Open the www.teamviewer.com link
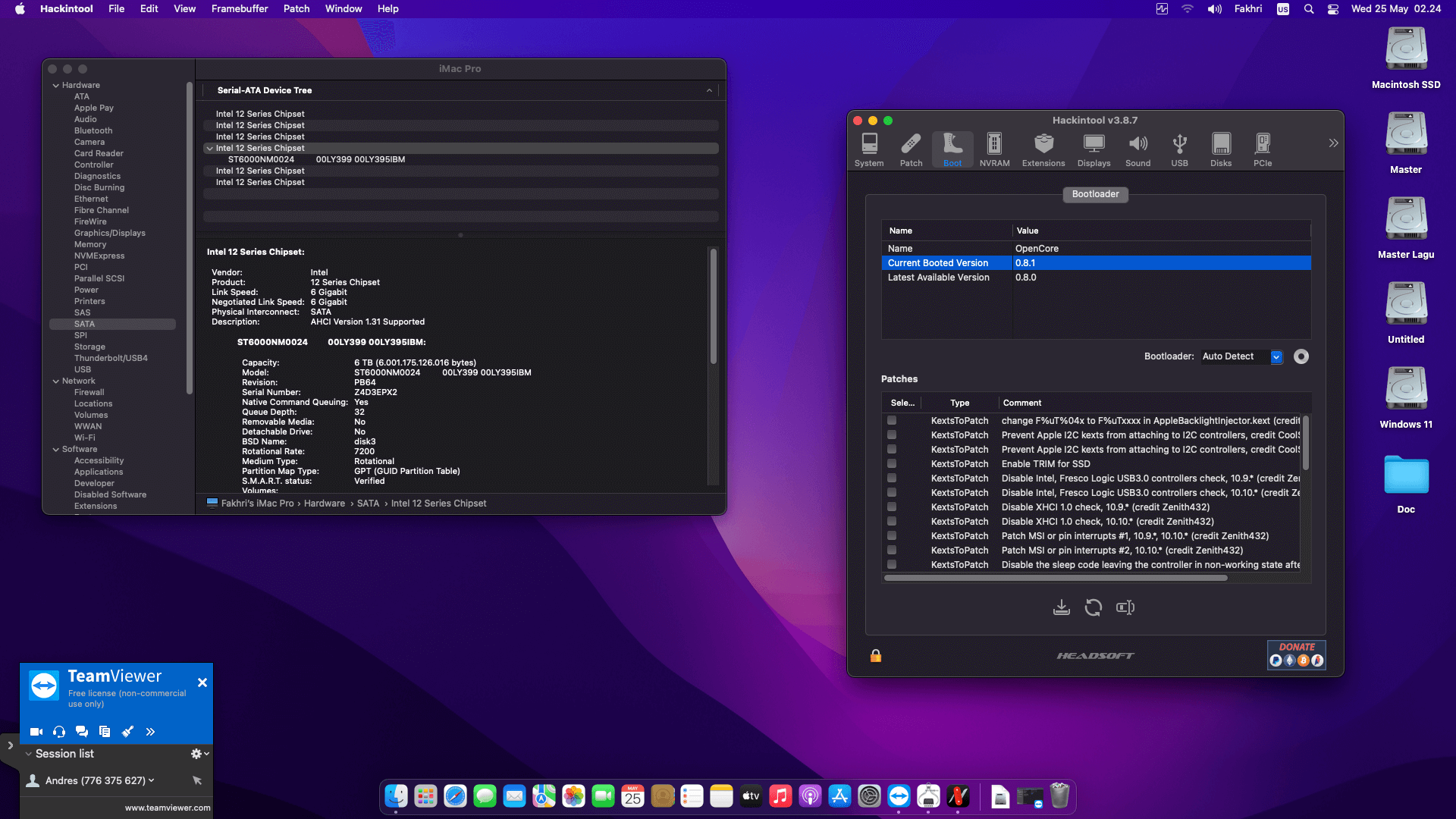The width and height of the screenshot is (1456, 819). pos(168,808)
